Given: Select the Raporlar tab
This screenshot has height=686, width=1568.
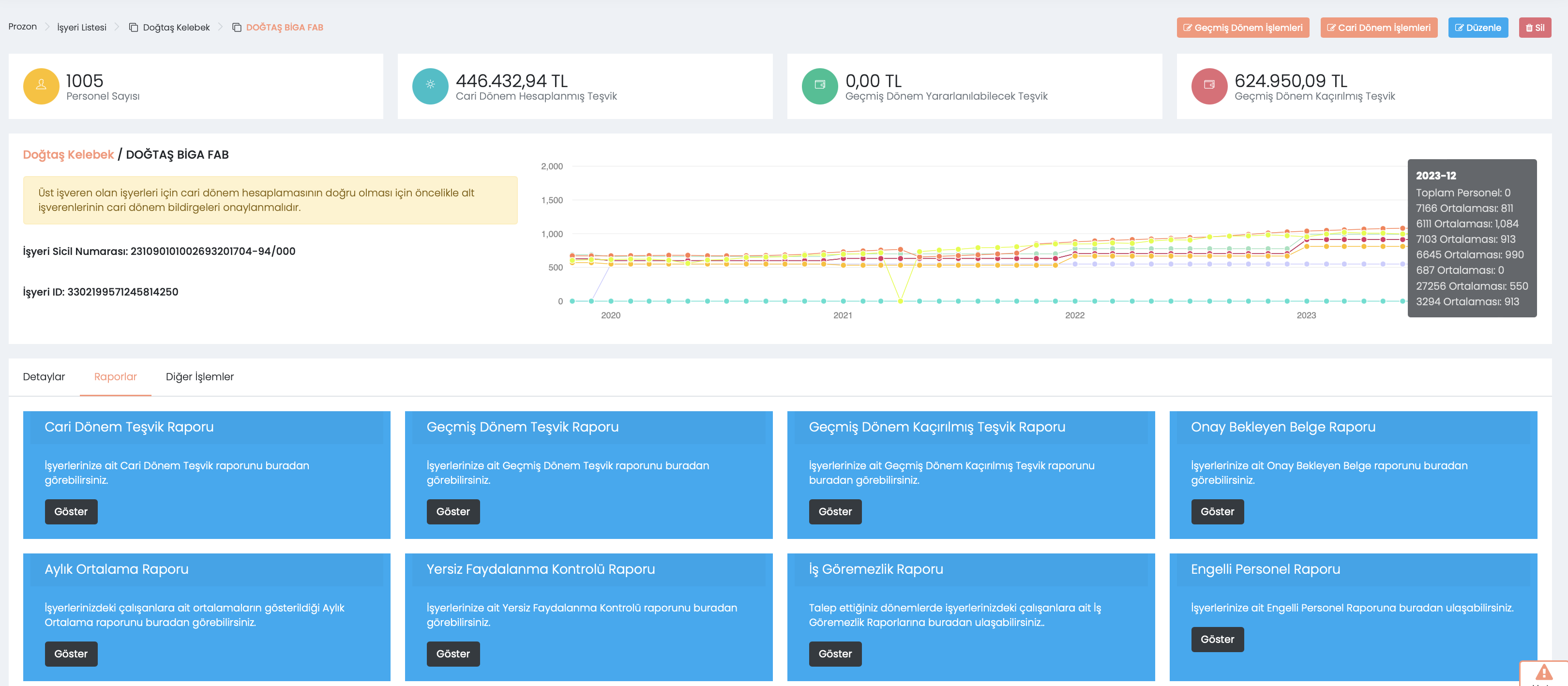Looking at the screenshot, I should tap(115, 377).
